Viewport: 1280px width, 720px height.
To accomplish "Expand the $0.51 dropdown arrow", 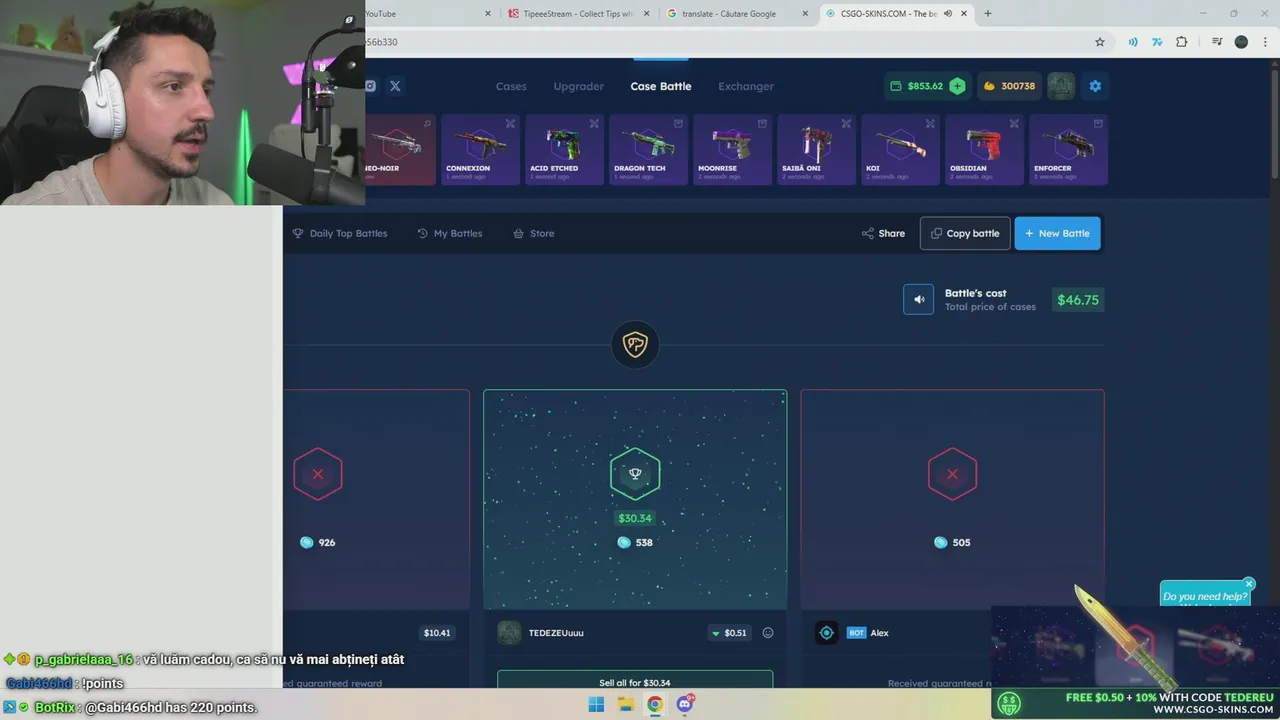I will (x=716, y=633).
